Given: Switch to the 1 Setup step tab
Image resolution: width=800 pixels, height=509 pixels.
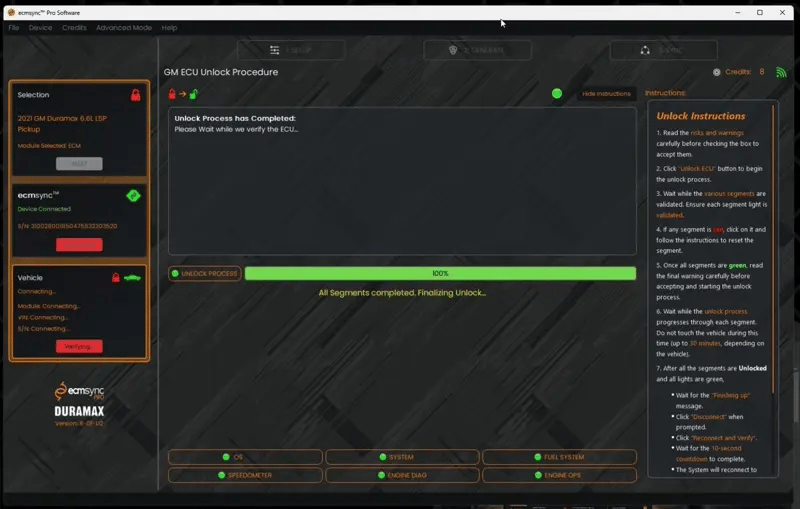Looking at the screenshot, I should tap(291, 50).
